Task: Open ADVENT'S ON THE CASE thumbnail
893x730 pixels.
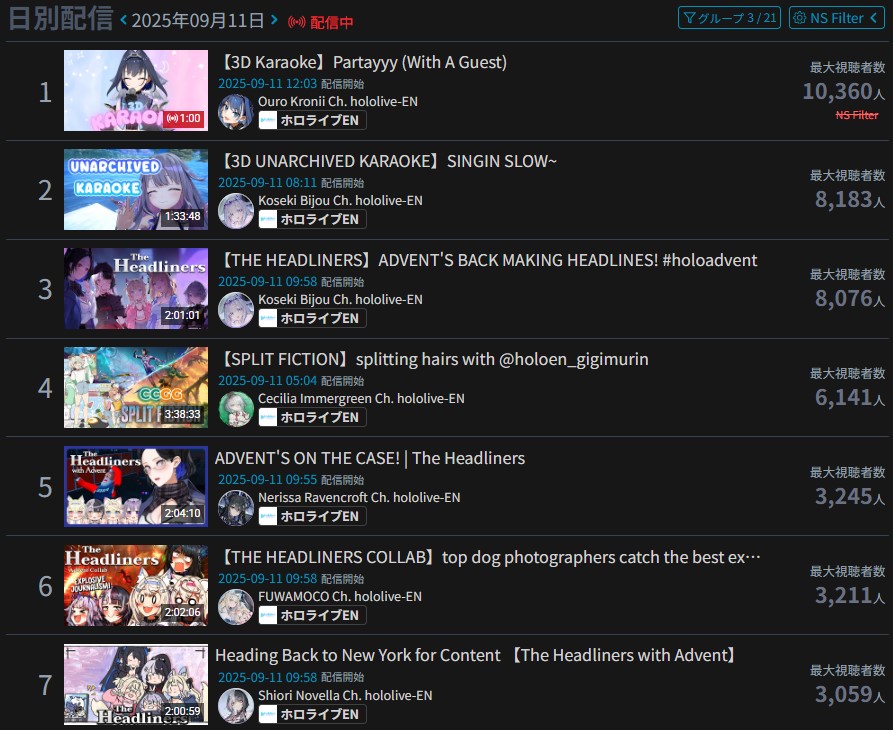Action: click(136, 487)
